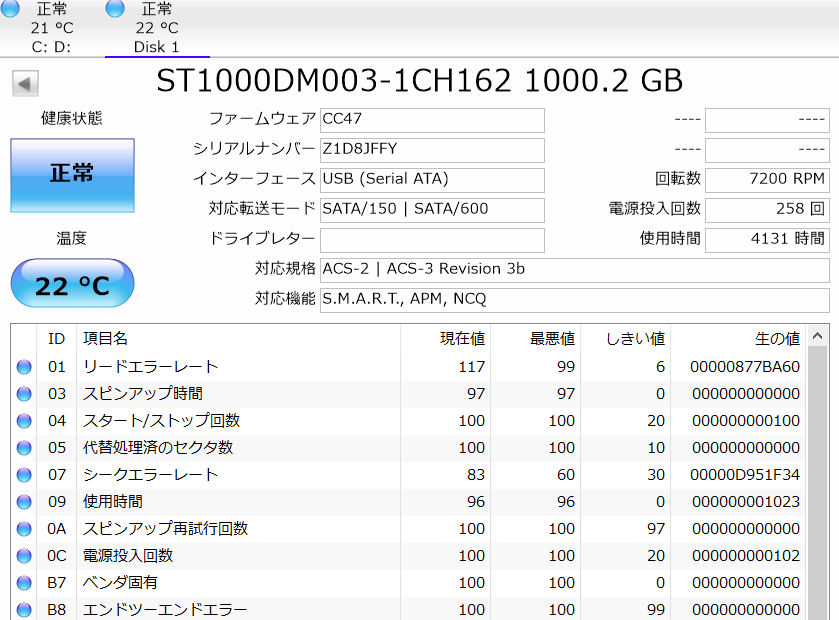Select the Disk 1 tab
The height and width of the screenshot is (620, 839).
tap(157, 28)
